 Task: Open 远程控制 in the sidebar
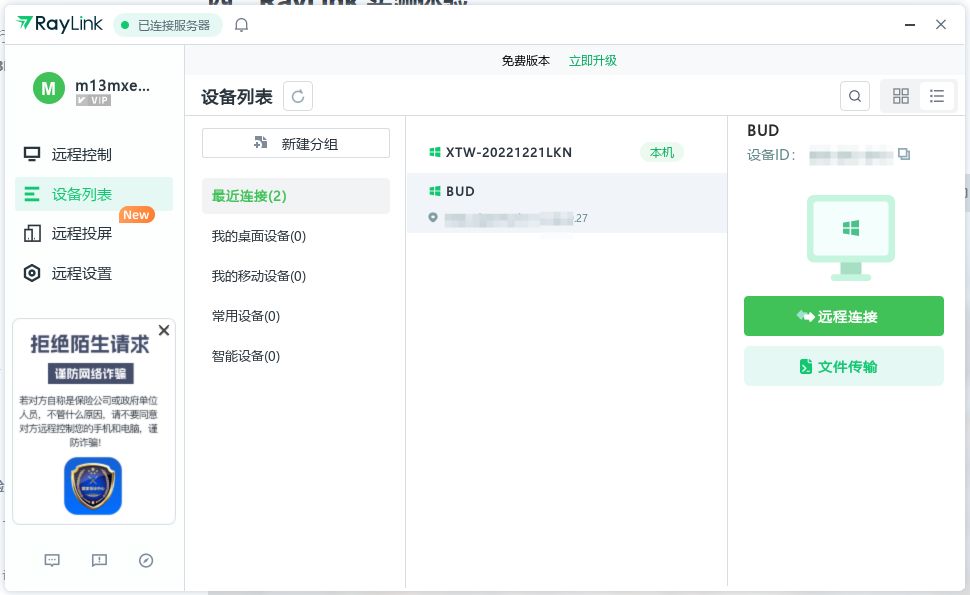[82, 154]
